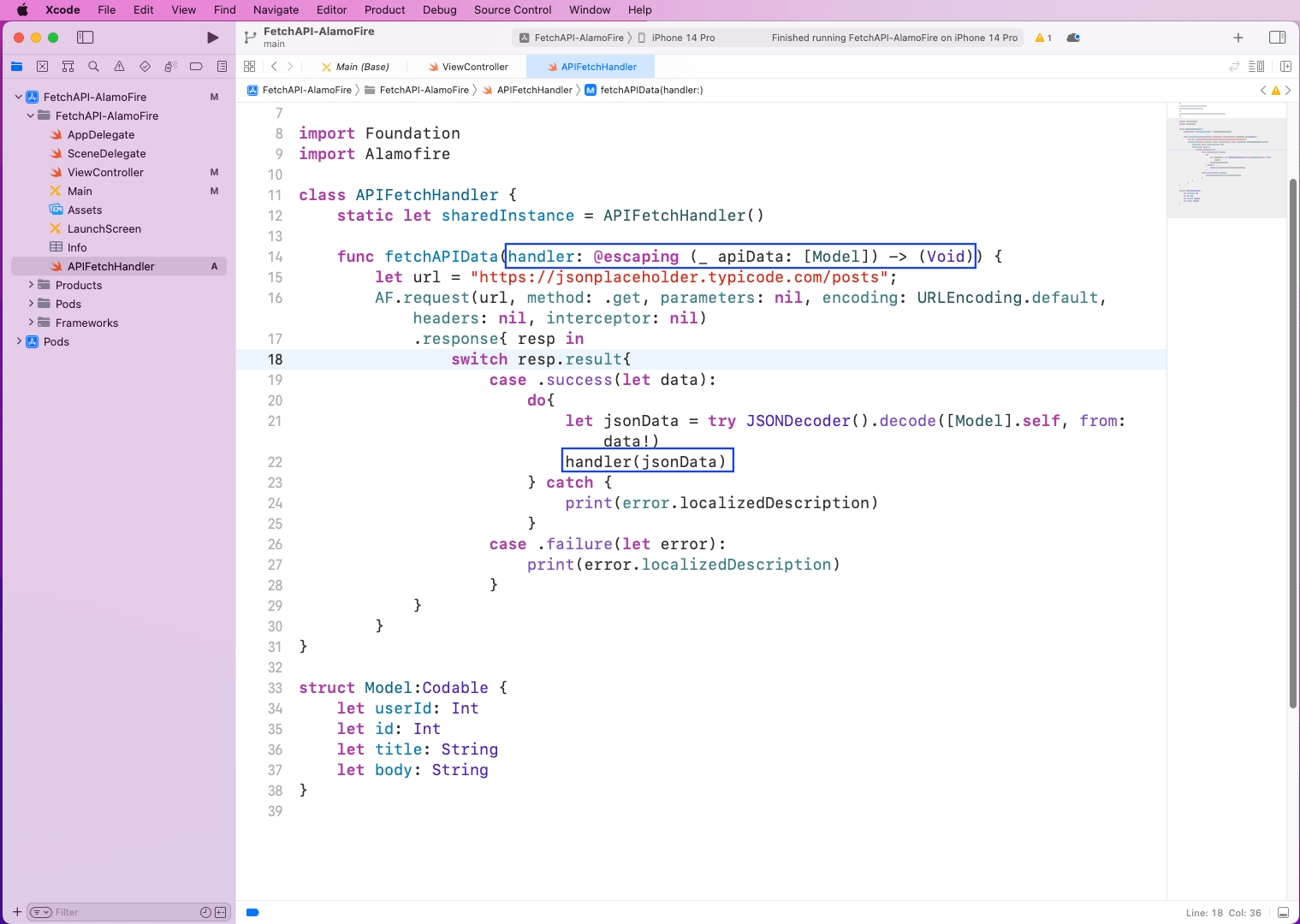Viewport: 1300px width, 924px height.
Task: Open the Breakpoint navigator icon
Action: pos(196,67)
